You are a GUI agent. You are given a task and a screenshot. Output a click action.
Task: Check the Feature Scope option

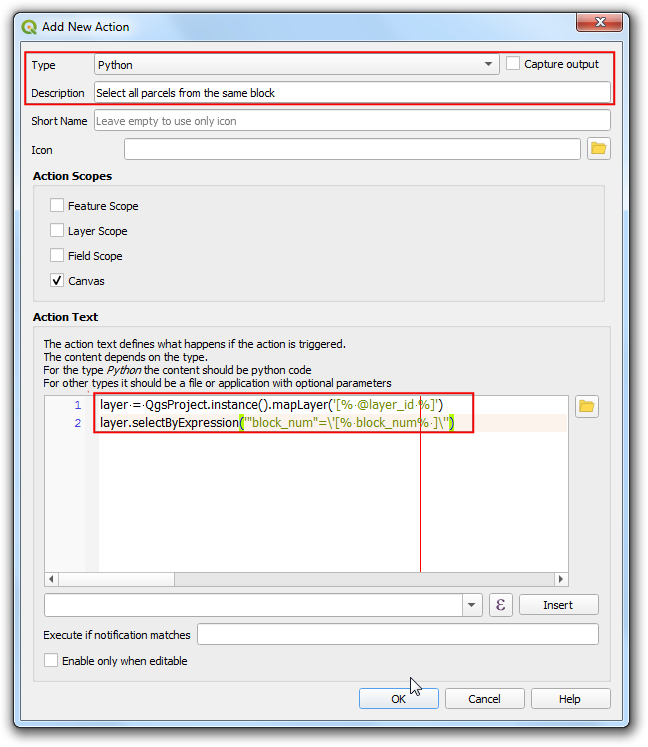(x=57, y=206)
